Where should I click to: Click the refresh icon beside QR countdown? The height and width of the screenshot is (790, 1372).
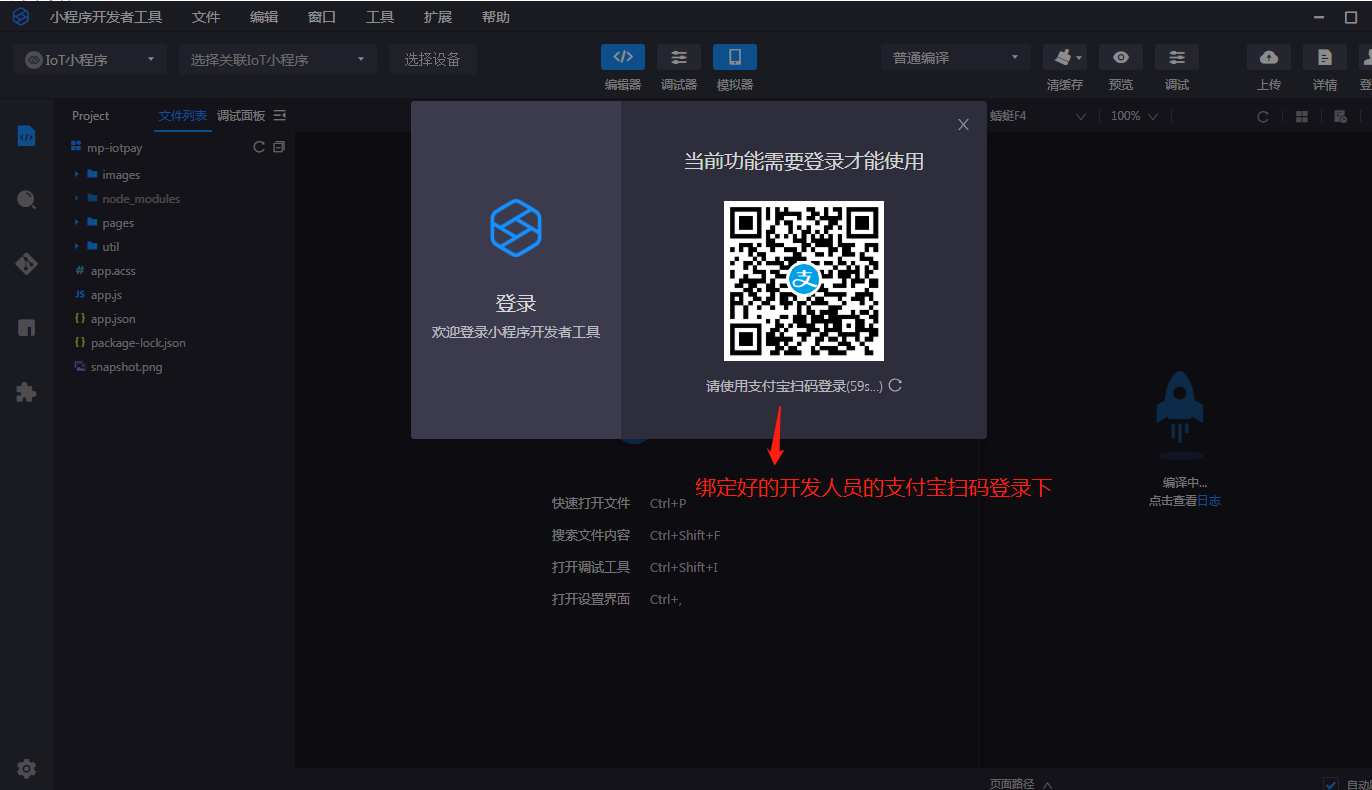[x=895, y=385]
